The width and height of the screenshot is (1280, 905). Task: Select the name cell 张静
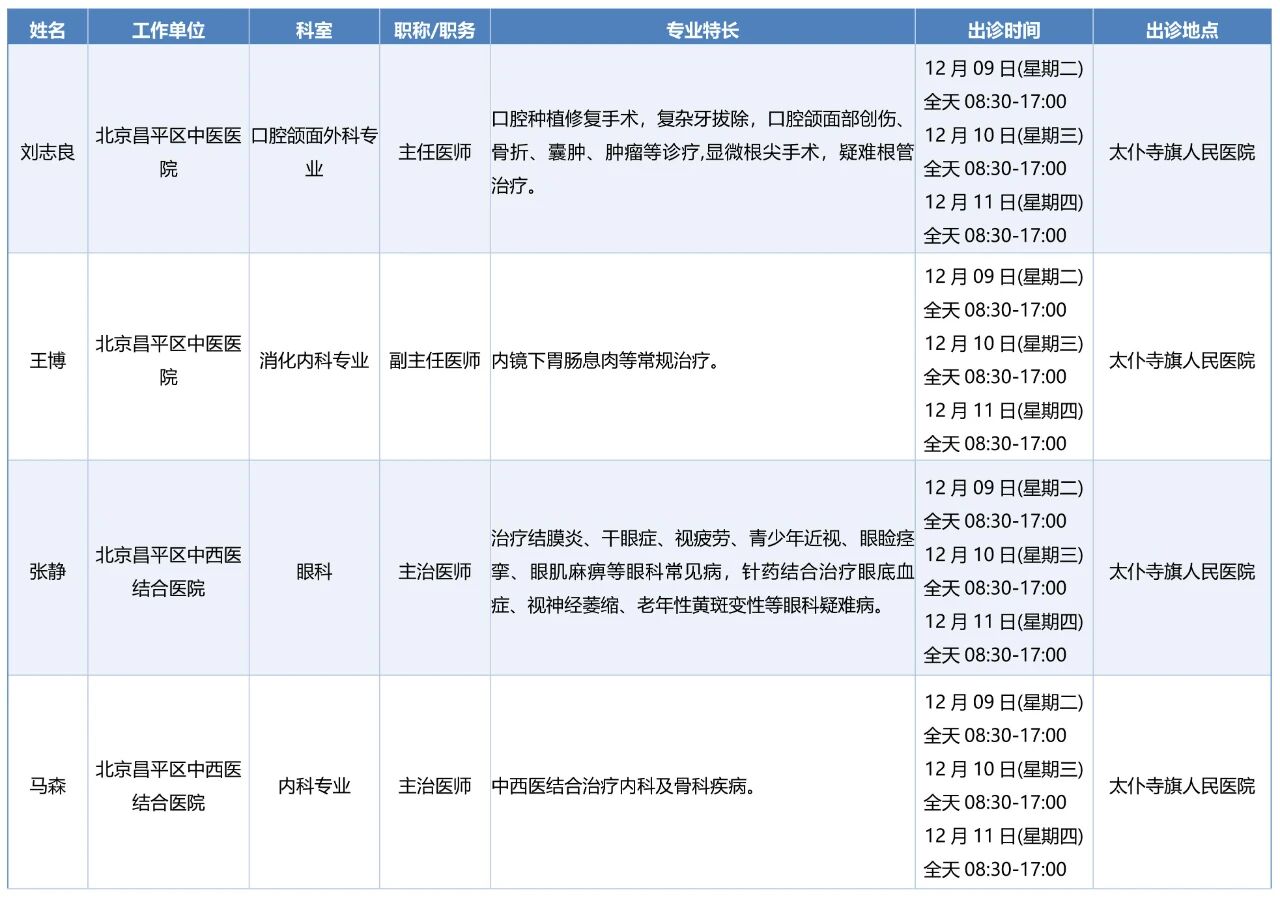48,573
